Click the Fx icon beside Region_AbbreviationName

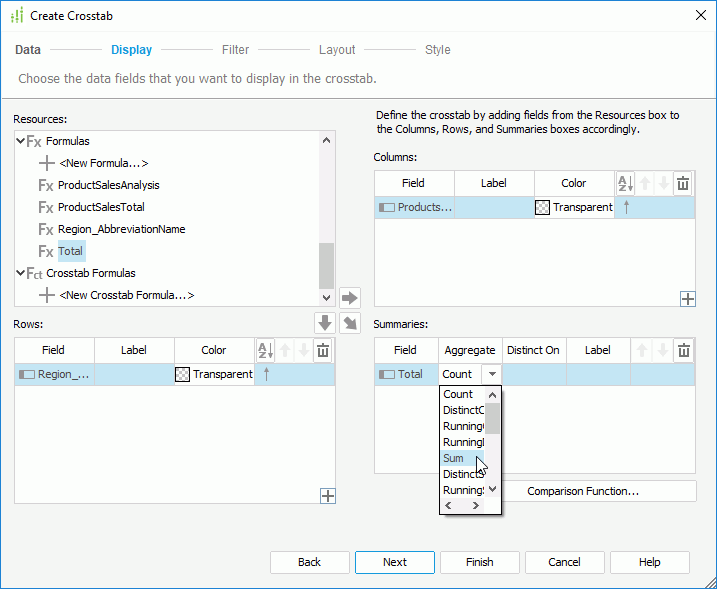point(46,229)
